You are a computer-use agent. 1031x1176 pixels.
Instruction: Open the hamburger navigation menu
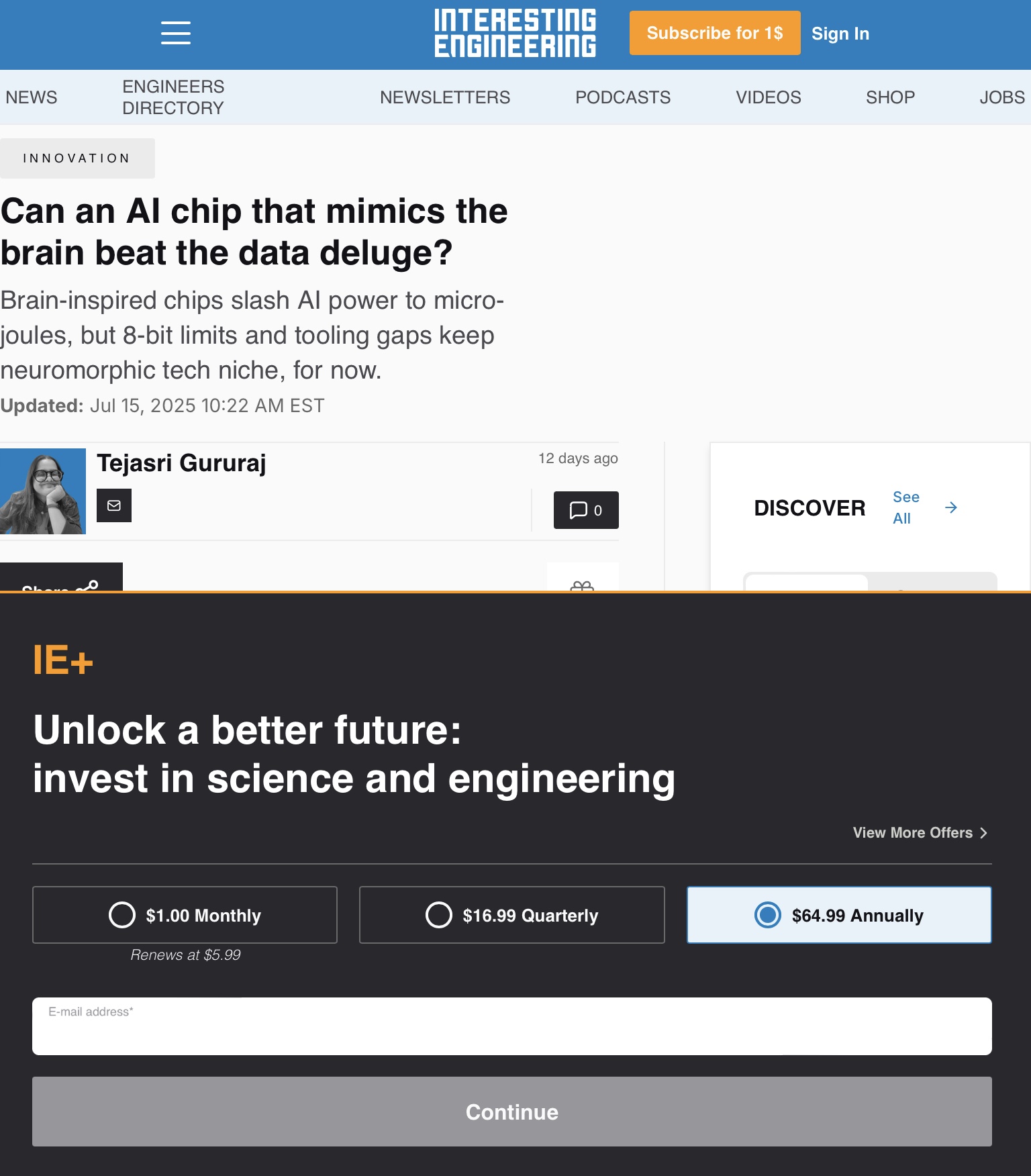click(x=176, y=33)
